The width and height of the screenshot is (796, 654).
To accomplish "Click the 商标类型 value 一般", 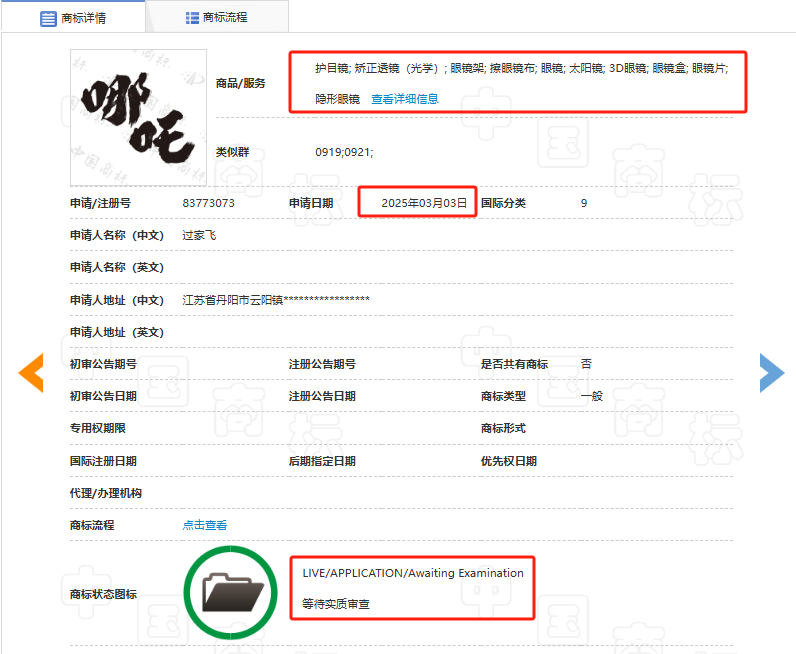I will (x=592, y=395).
